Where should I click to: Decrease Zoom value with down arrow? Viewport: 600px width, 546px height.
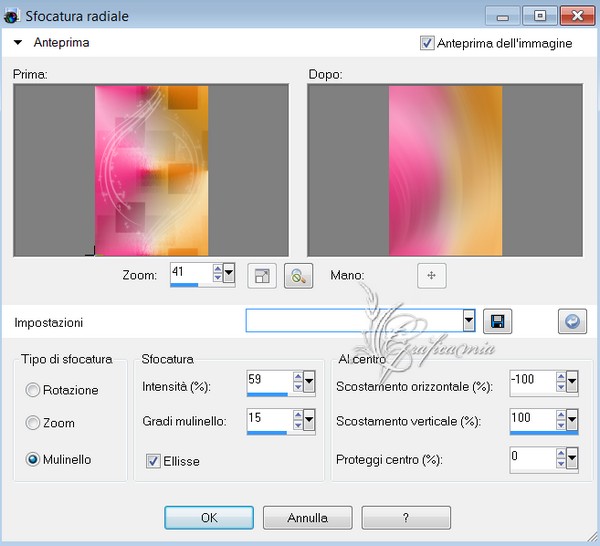(217, 277)
